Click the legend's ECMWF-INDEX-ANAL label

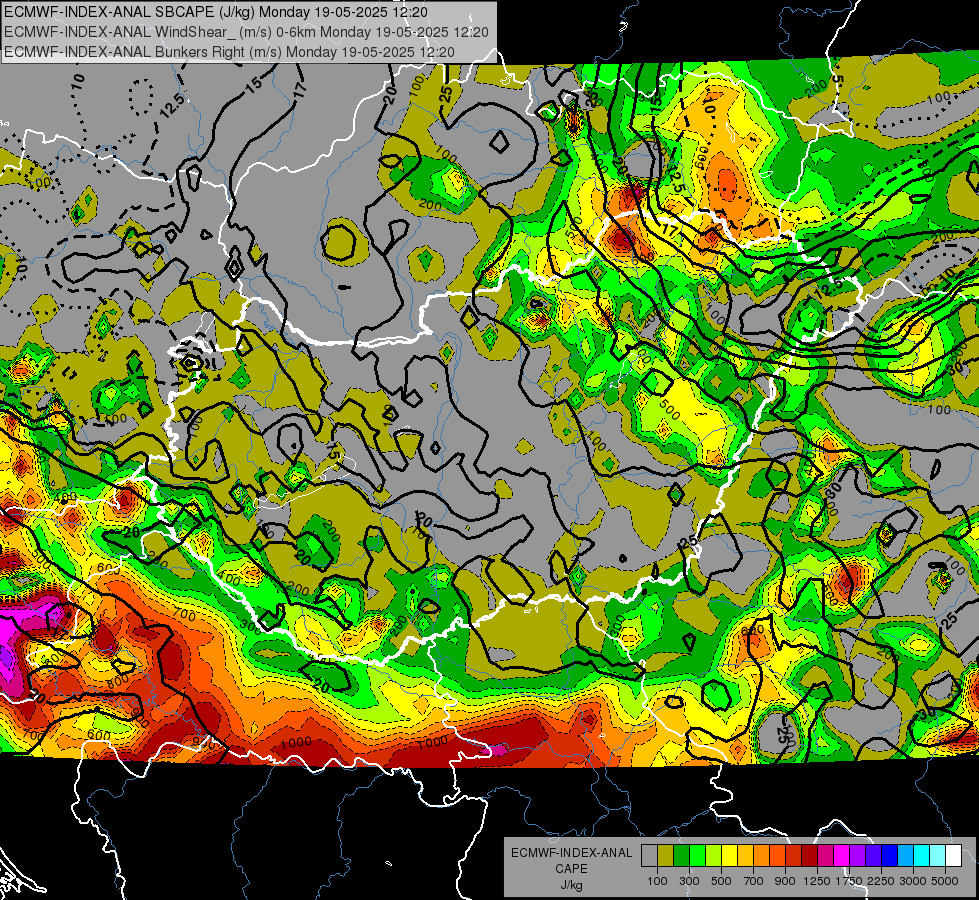(x=571, y=853)
